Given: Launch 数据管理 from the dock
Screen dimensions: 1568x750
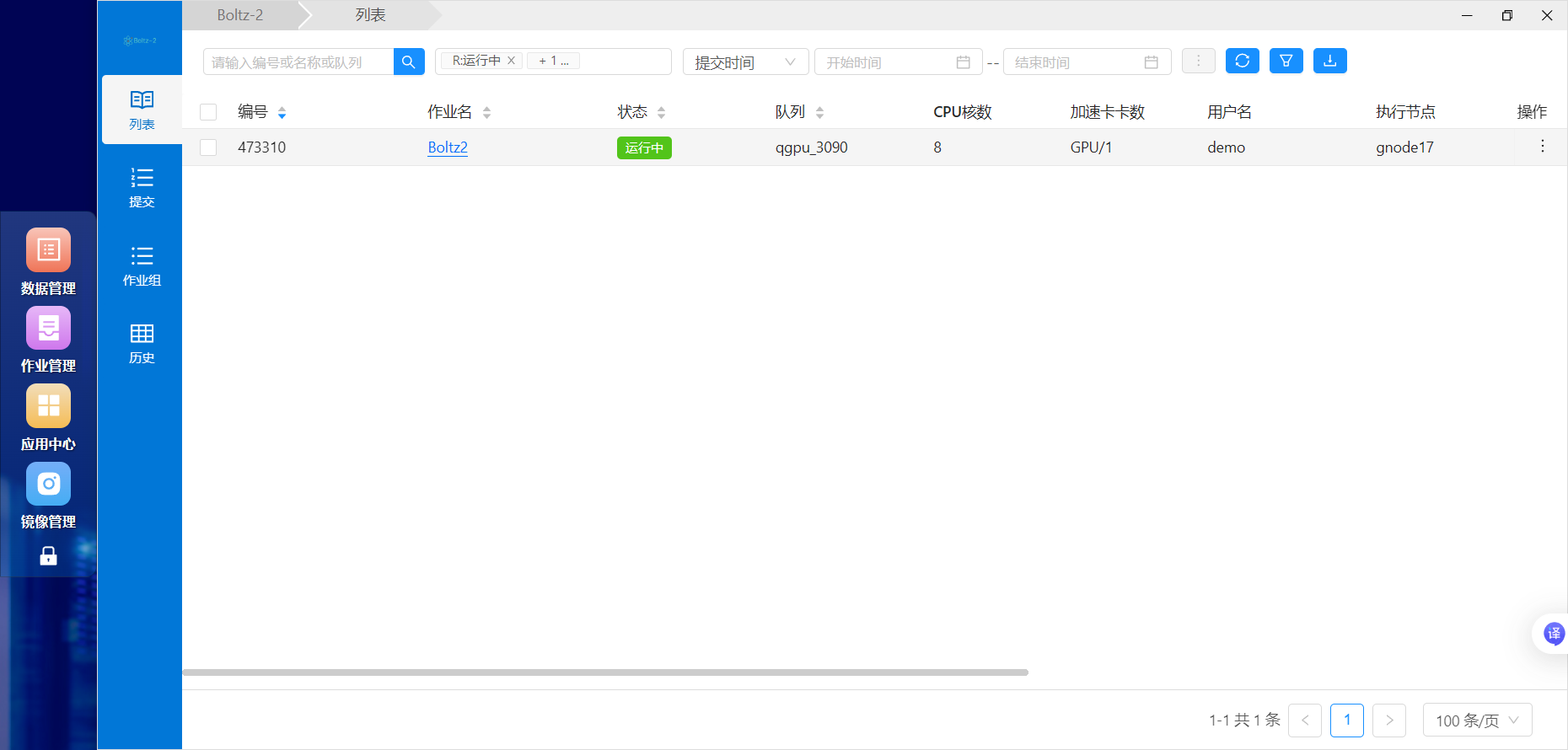Looking at the screenshot, I should (48, 262).
